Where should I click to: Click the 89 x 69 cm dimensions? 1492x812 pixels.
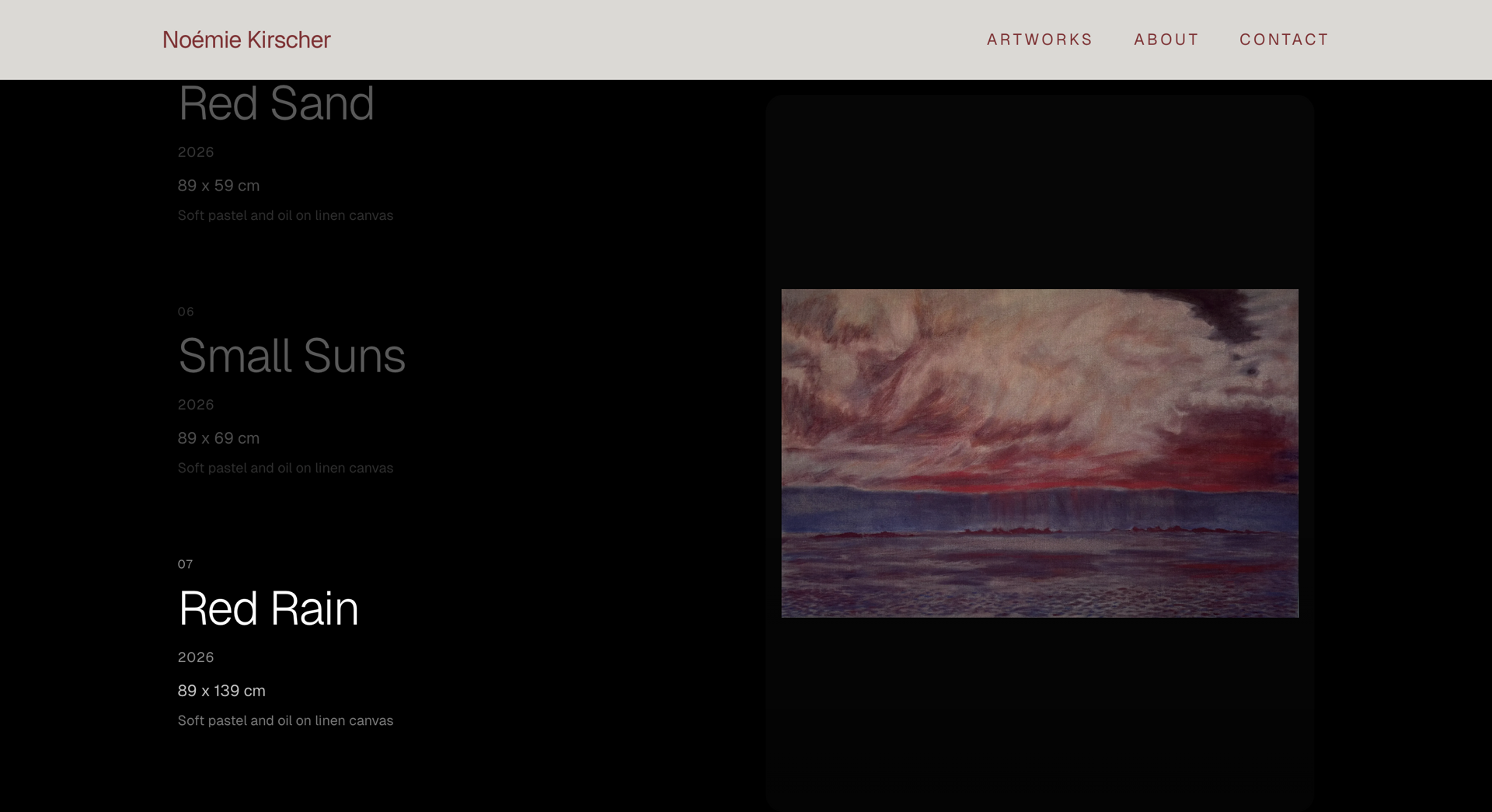218,438
